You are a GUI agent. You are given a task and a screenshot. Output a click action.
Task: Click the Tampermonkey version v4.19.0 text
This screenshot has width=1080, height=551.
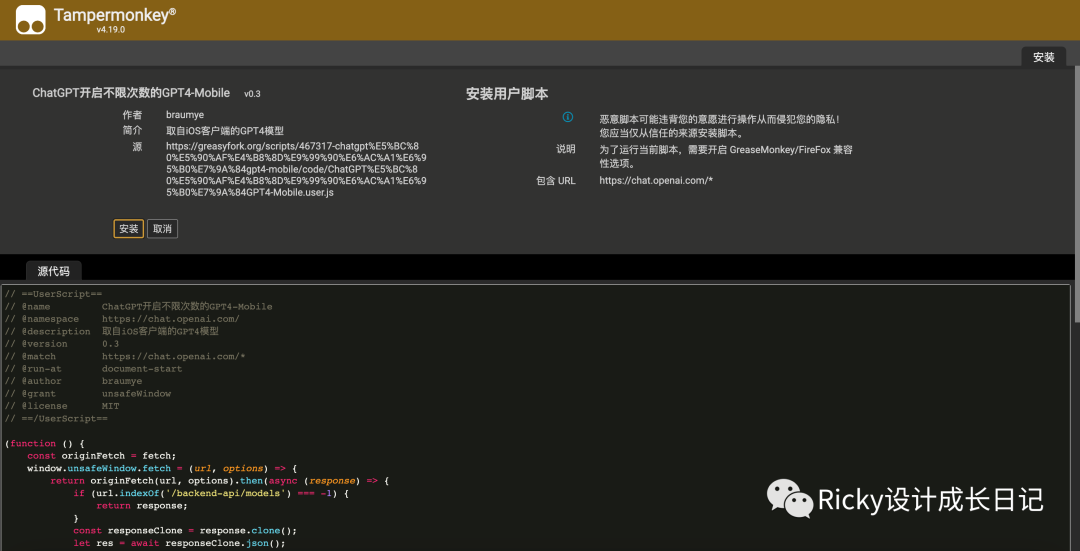(110, 30)
